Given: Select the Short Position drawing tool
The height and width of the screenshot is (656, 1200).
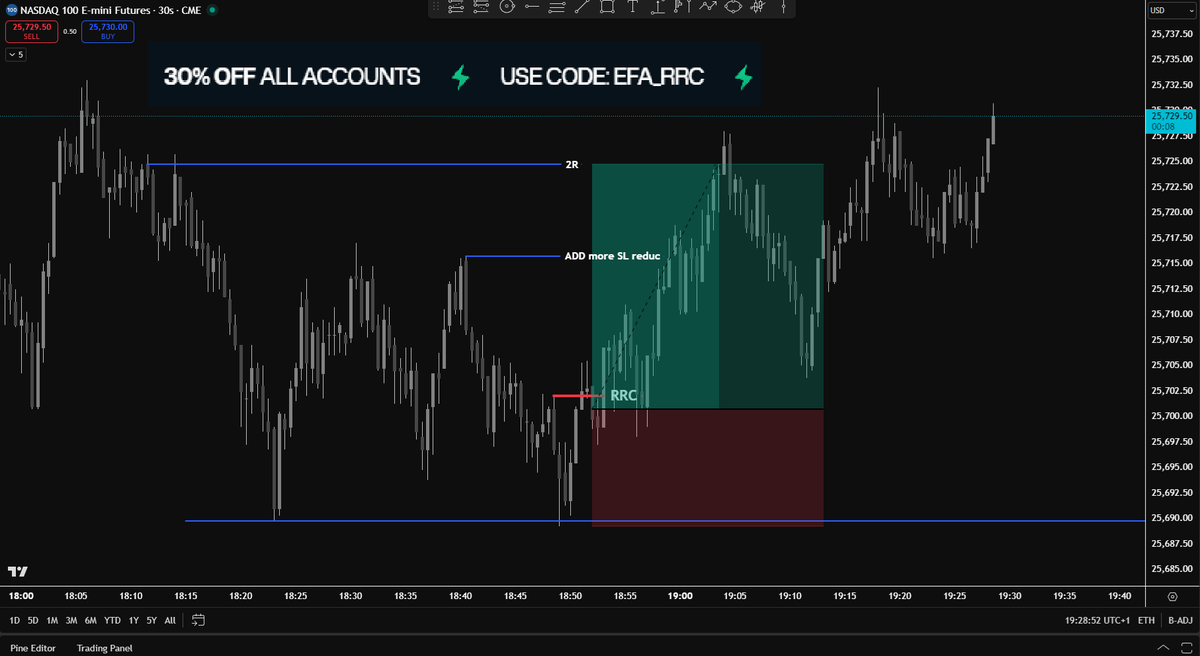Looking at the screenshot, I should [x=481, y=7].
